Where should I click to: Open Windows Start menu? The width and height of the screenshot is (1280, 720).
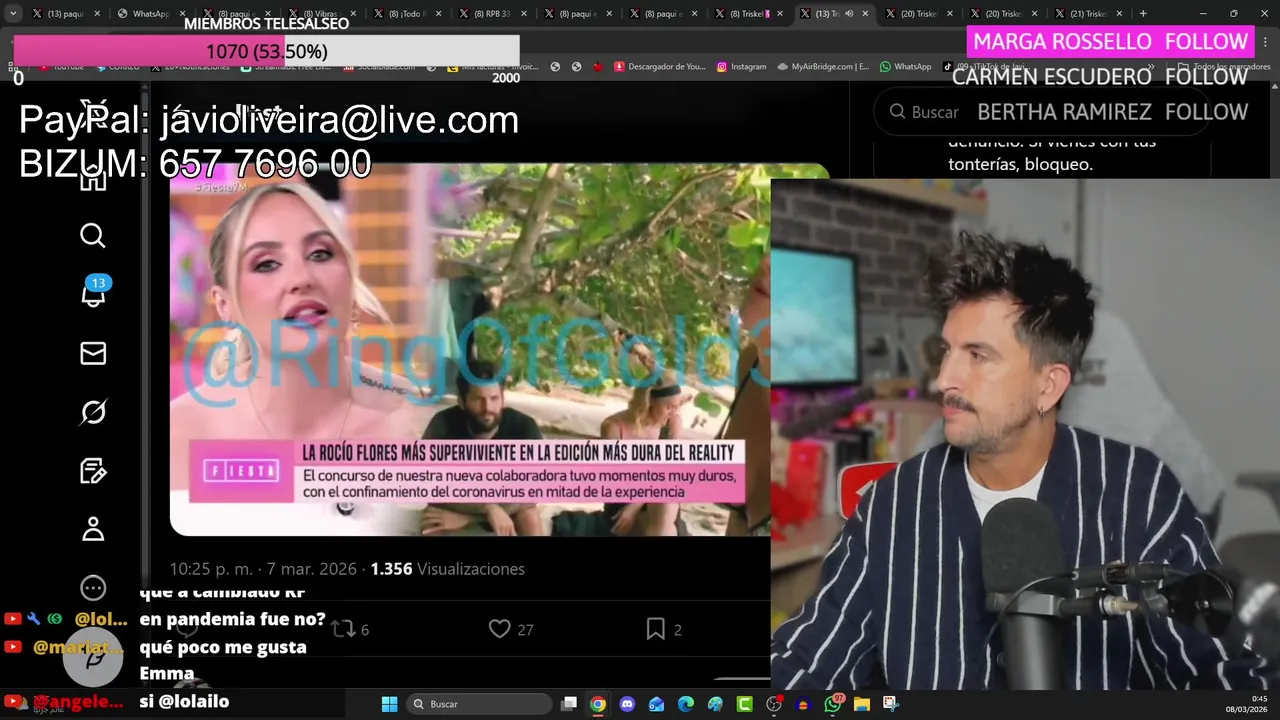tap(389, 704)
